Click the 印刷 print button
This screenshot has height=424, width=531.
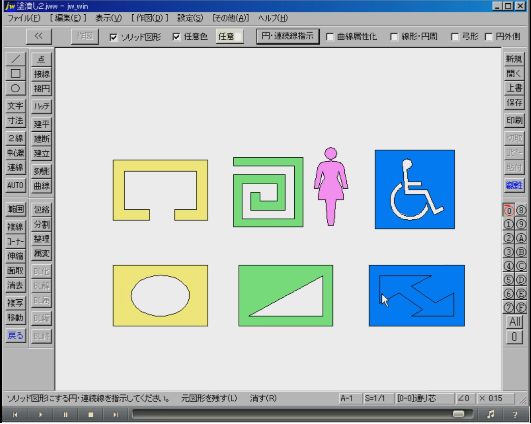coord(514,120)
